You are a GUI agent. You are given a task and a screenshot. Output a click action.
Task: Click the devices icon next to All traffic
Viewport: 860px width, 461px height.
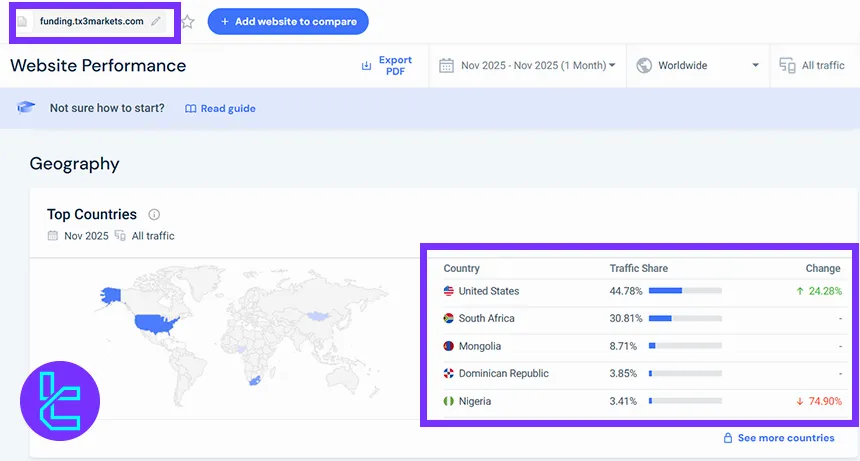[x=788, y=66]
